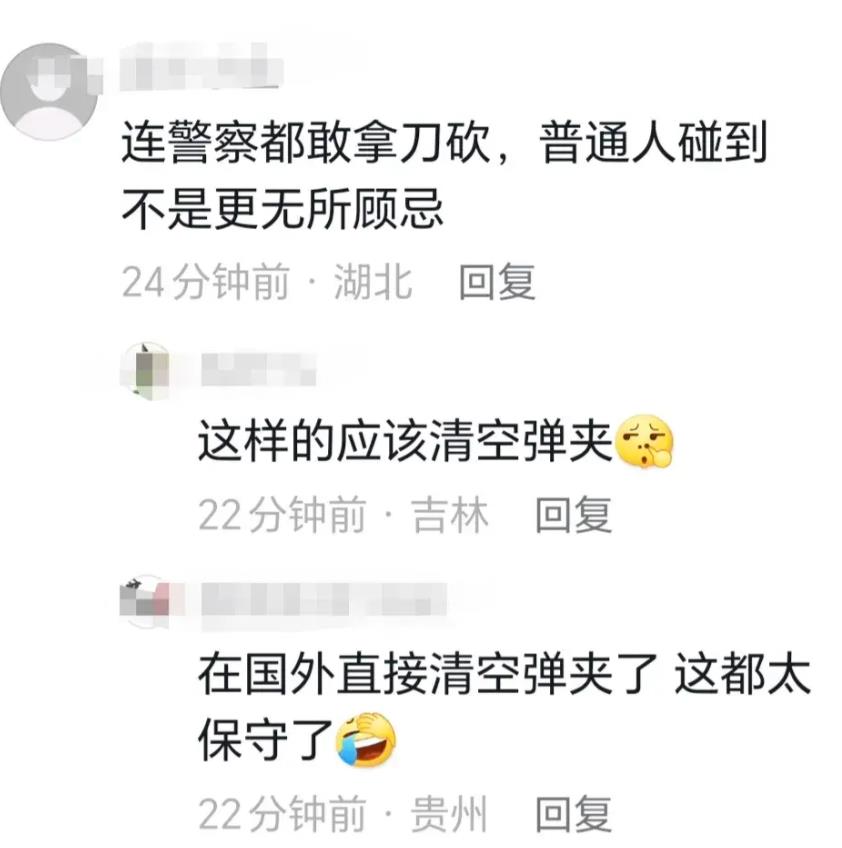This screenshot has height=848, width=842.
Task: Tap the blurred username above the 湖北 comment
Action: click(x=201, y=68)
